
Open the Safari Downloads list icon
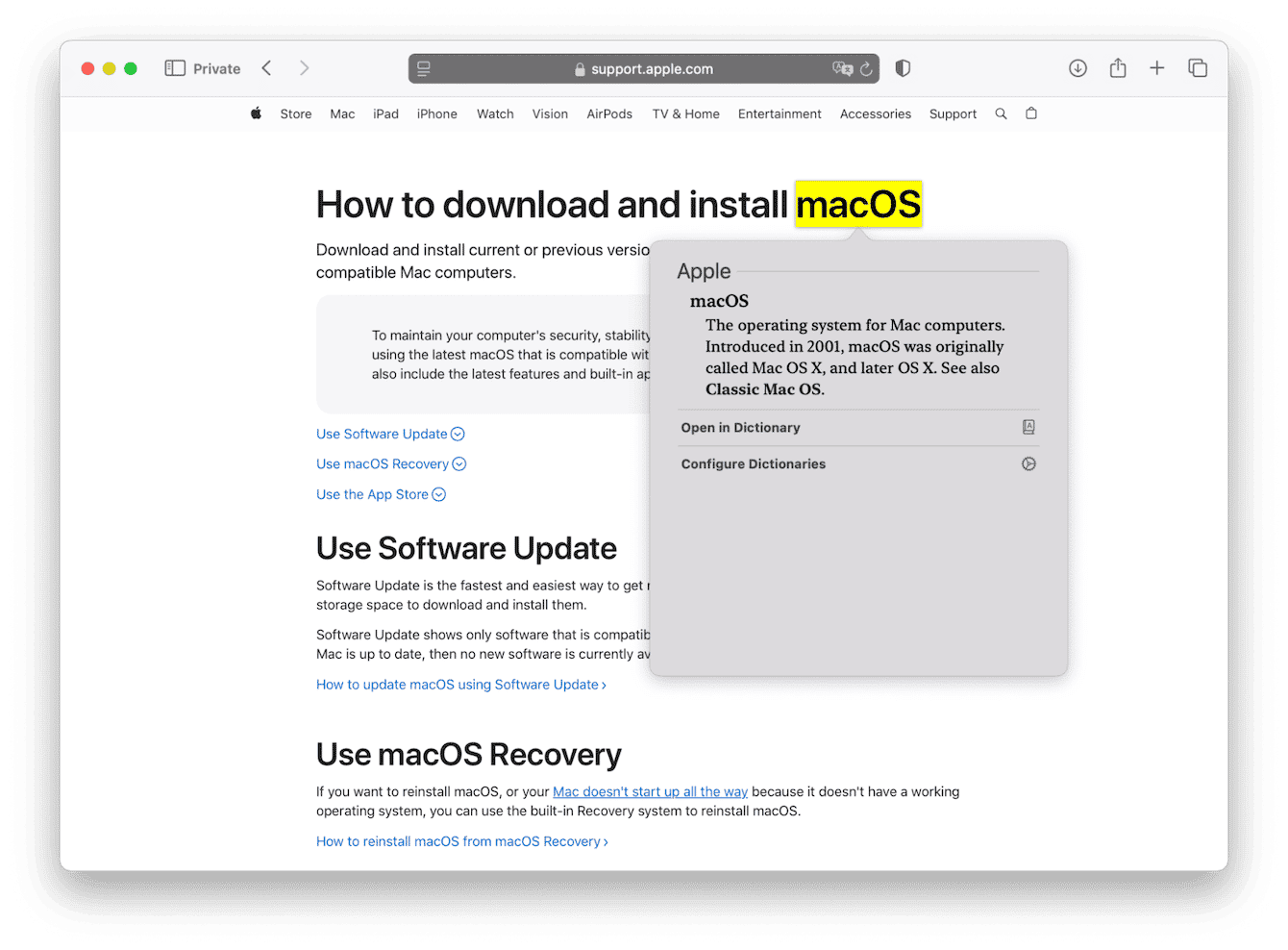(x=1077, y=68)
